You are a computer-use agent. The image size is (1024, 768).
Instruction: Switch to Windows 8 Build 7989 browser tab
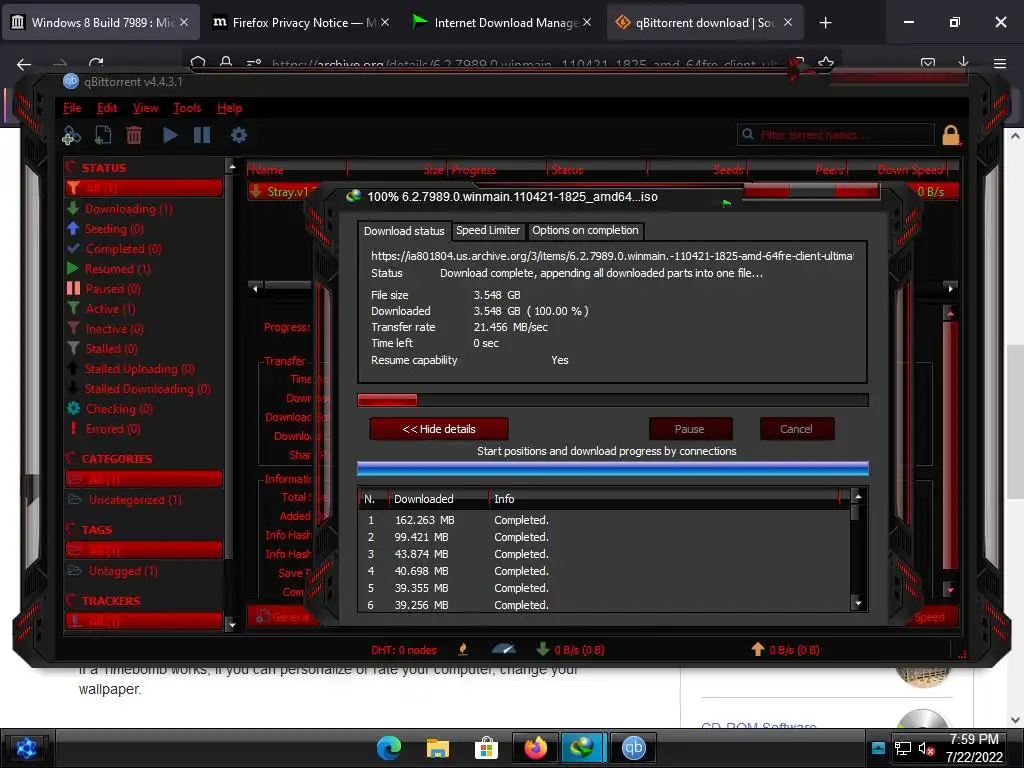(x=99, y=23)
